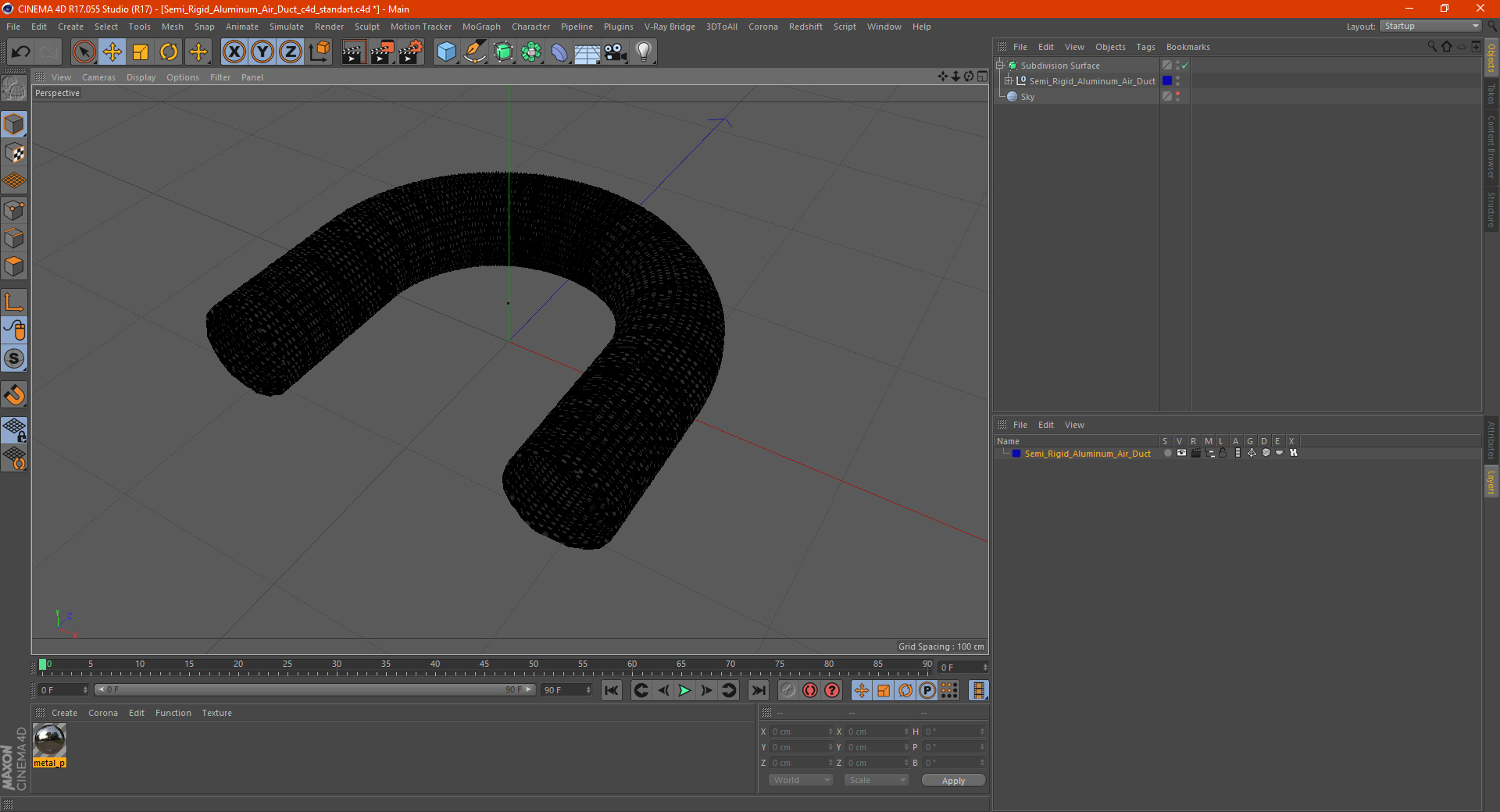
Task: Open the Camera object tool
Action: [615, 52]
